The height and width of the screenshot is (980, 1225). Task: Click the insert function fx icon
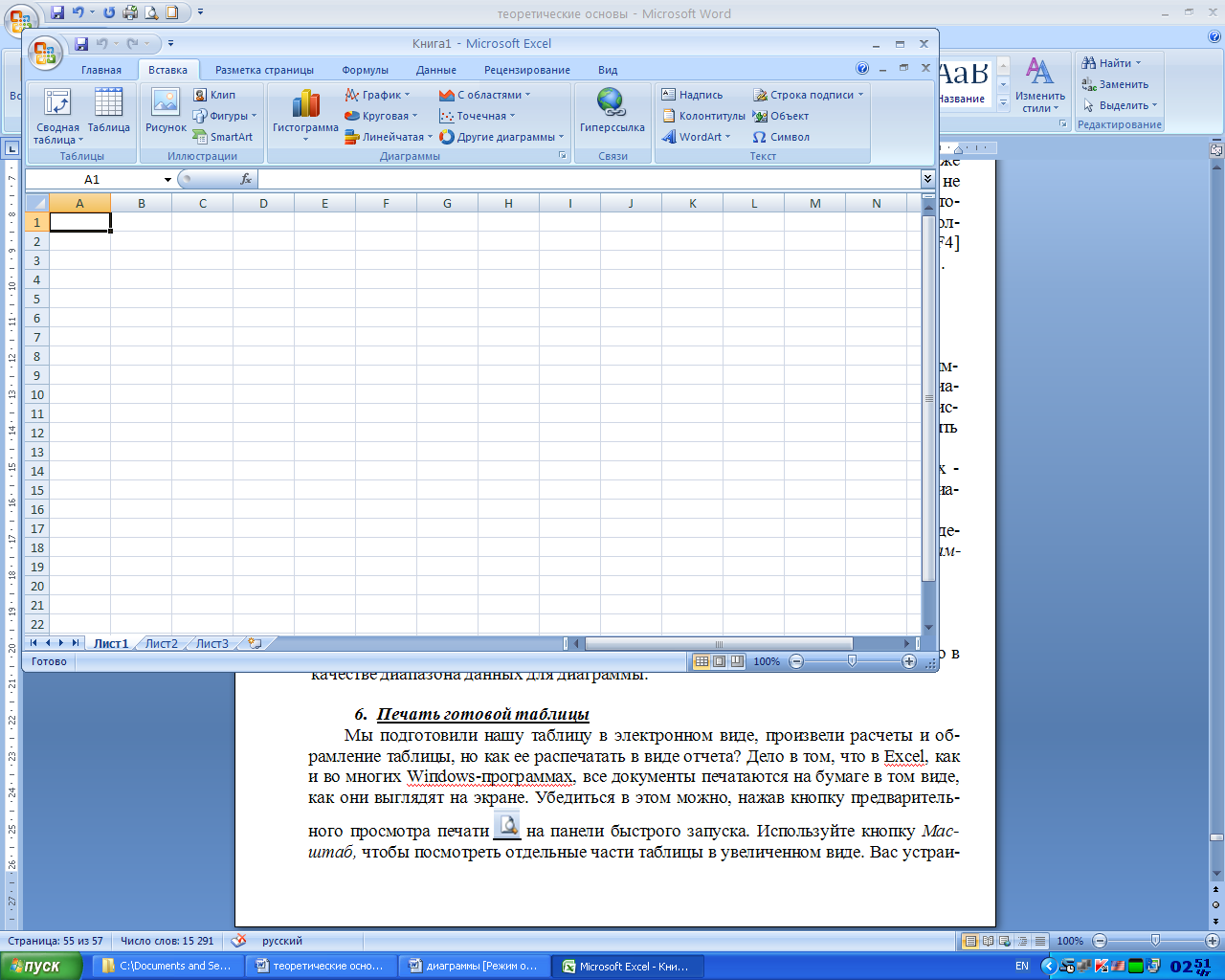[246, 179]
